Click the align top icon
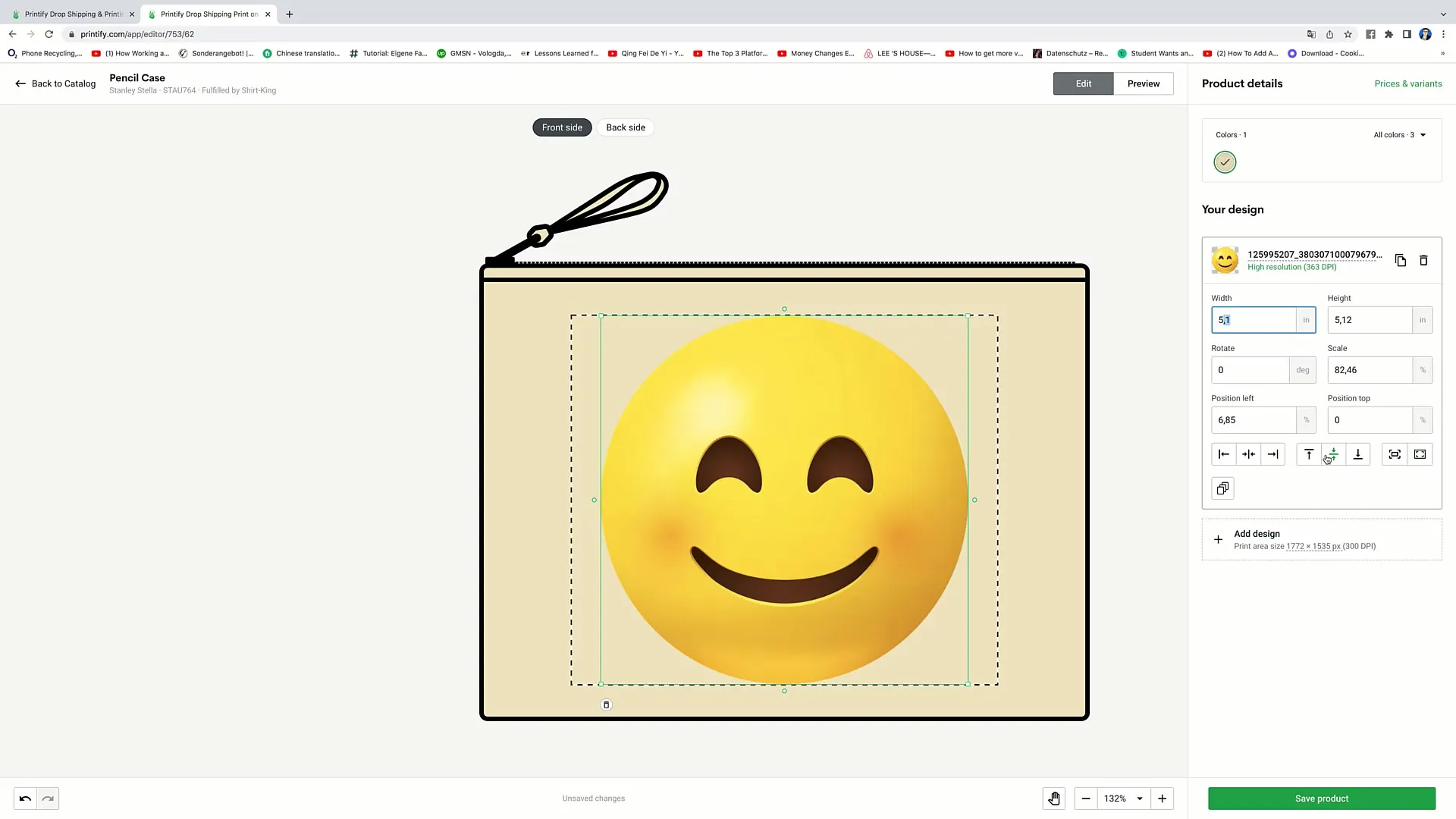 [1309, 454]
